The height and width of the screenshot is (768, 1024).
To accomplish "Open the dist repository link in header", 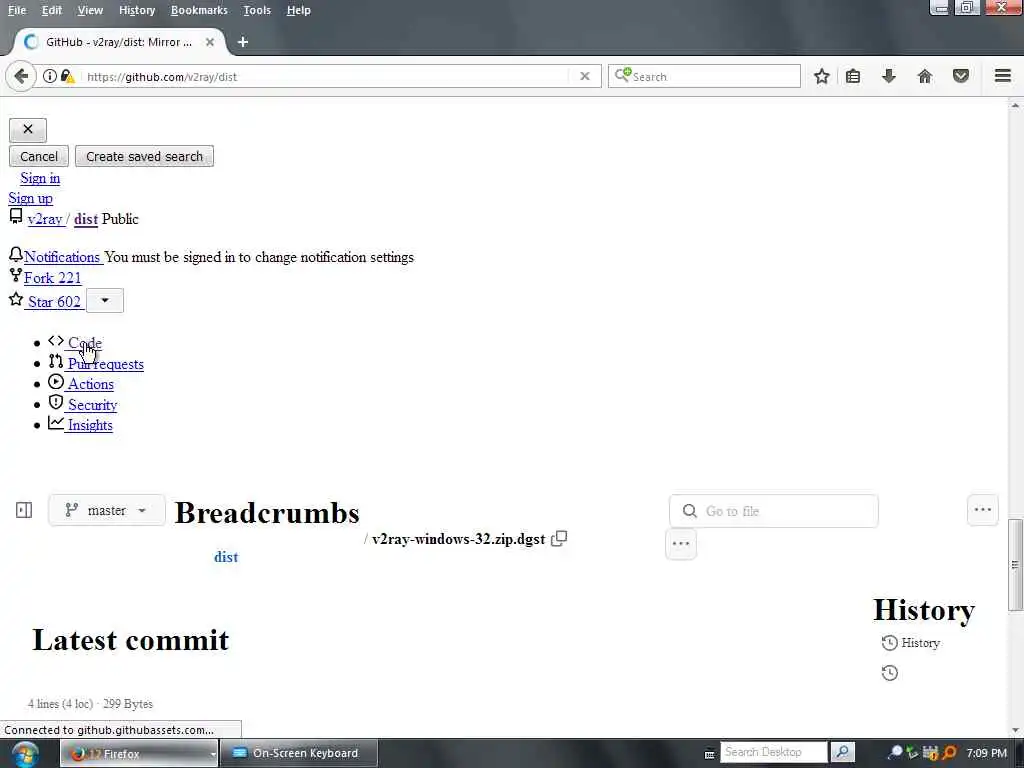I will point(86,219).
